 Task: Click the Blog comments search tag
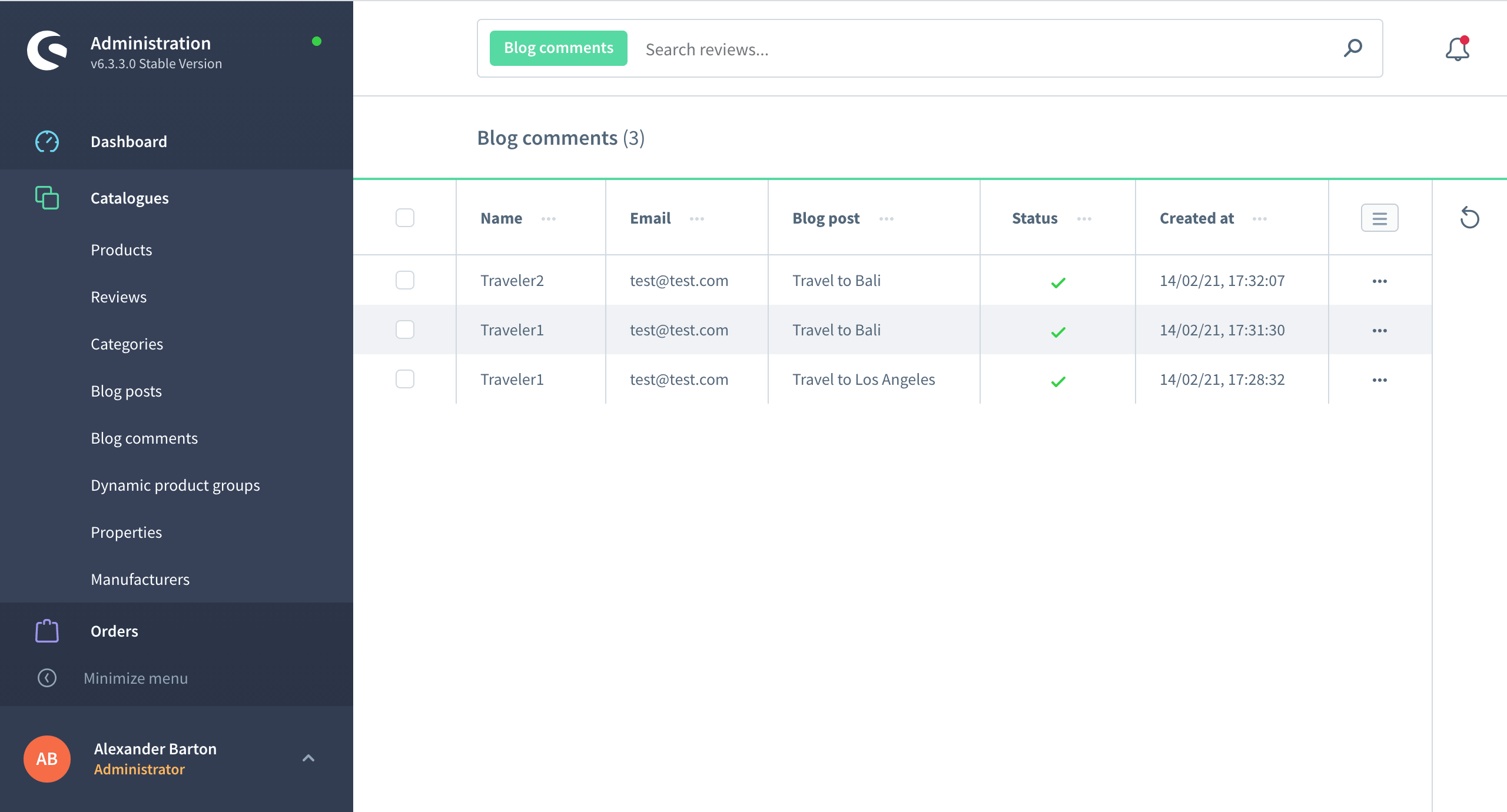pos(558,48)
